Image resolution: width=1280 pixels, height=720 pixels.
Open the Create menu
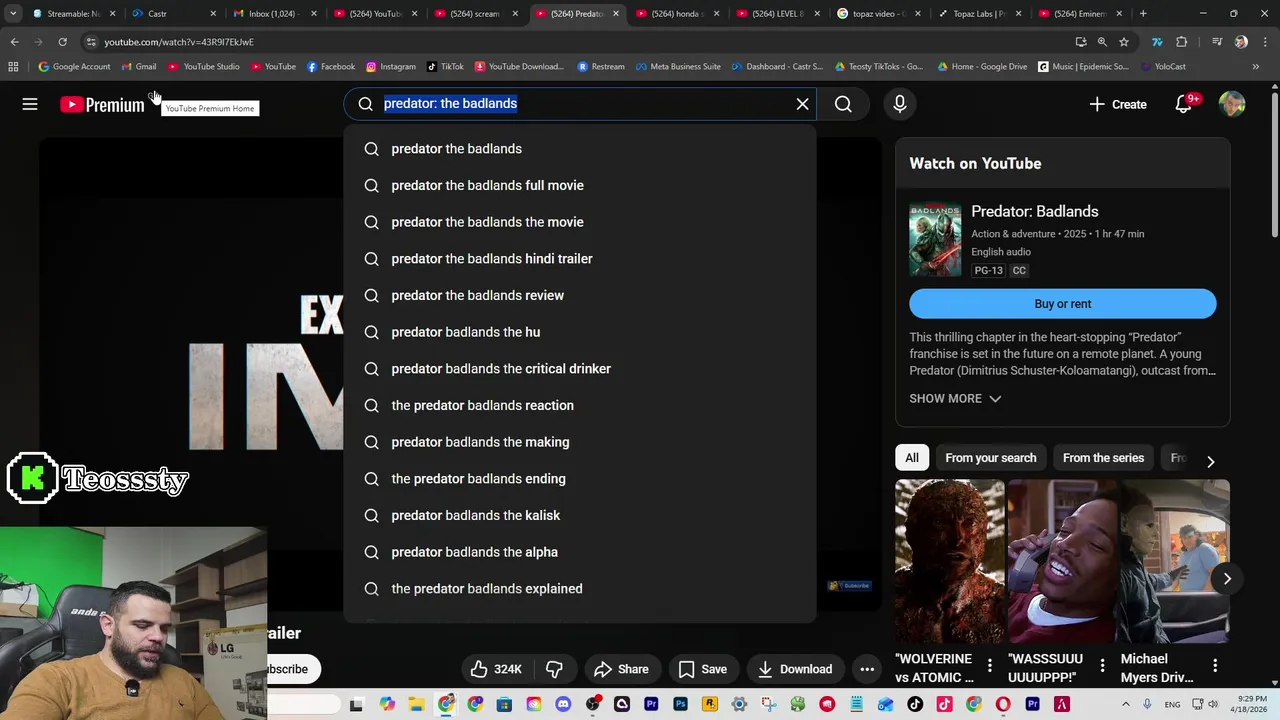click(x=1118, y=104)
